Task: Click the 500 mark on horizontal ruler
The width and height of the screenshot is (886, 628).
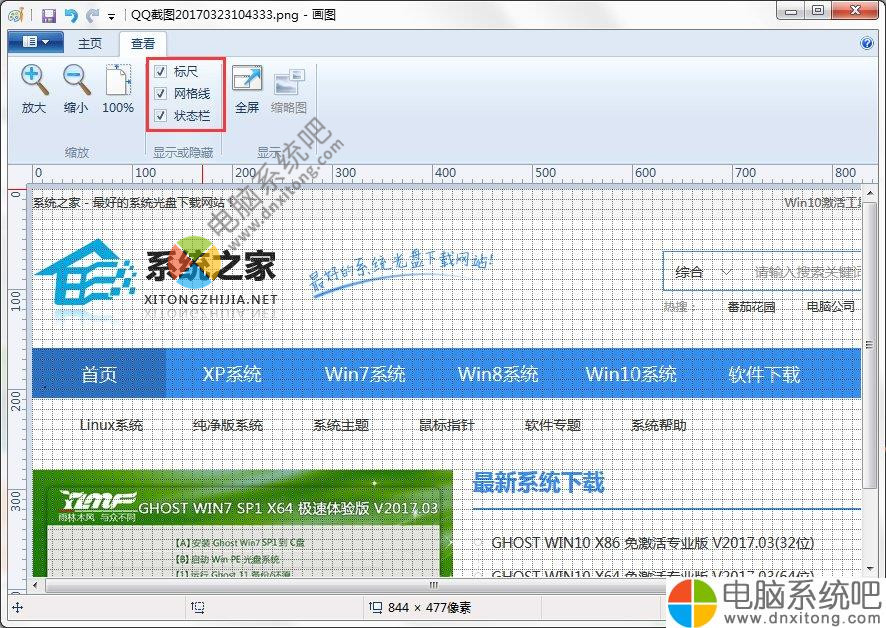Action: click(x=545, y=172)
